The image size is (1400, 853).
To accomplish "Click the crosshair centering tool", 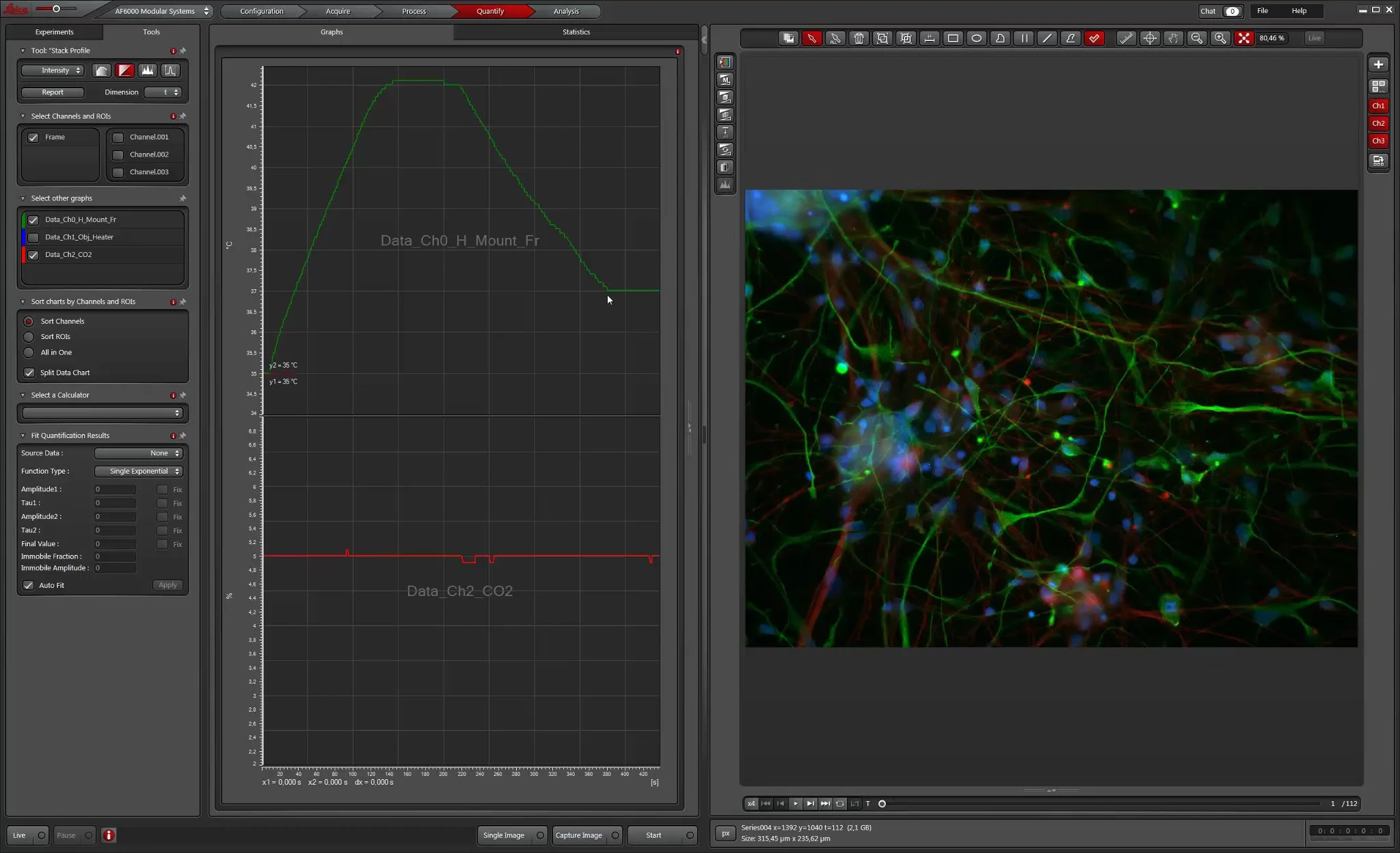I will click(1150, 38).
